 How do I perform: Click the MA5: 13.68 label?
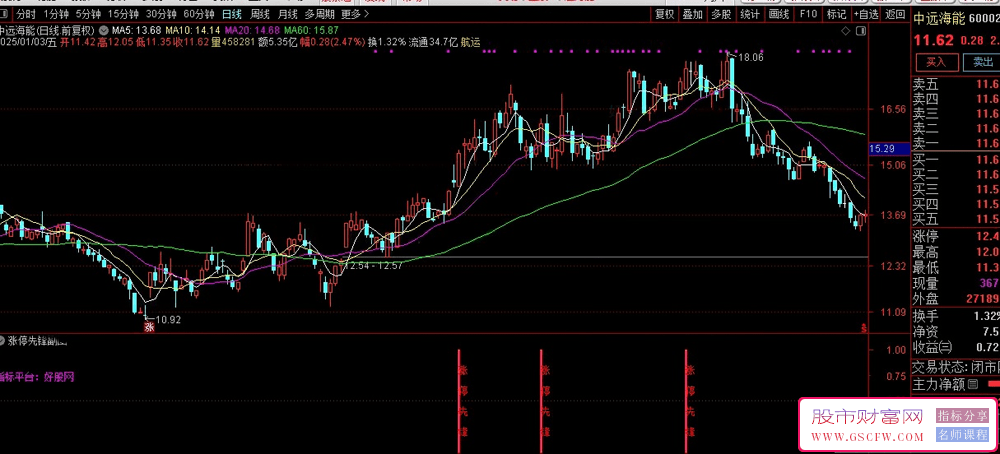[136, 30]
